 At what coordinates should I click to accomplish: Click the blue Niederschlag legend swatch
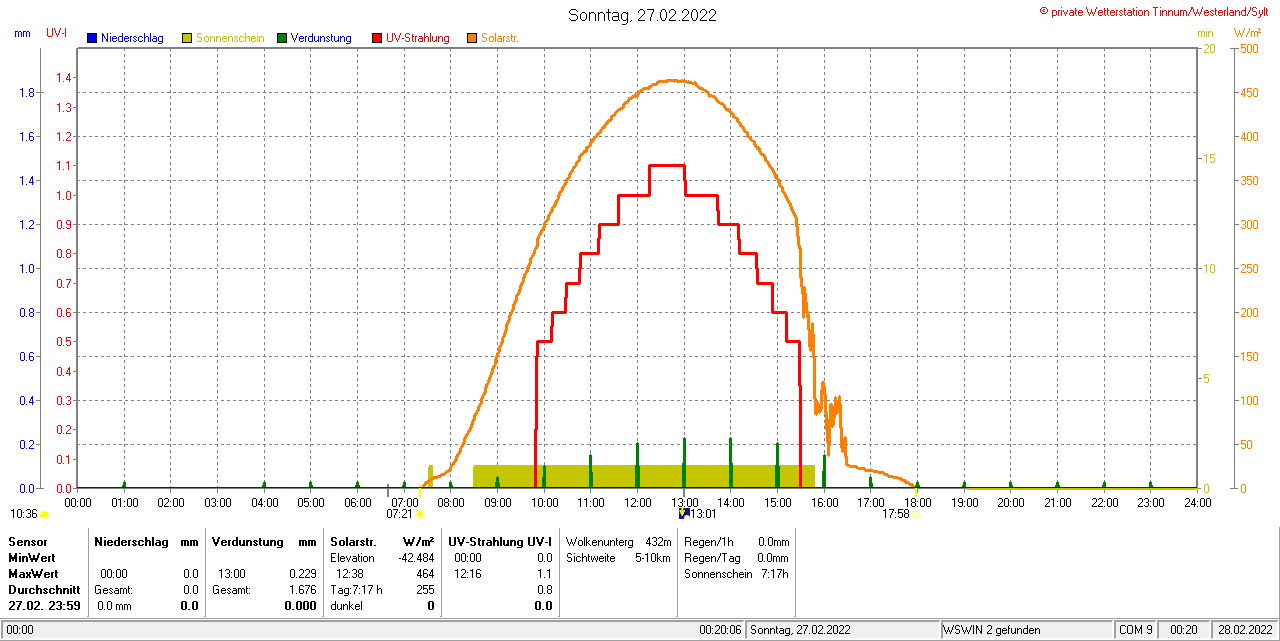coord(92,38)
